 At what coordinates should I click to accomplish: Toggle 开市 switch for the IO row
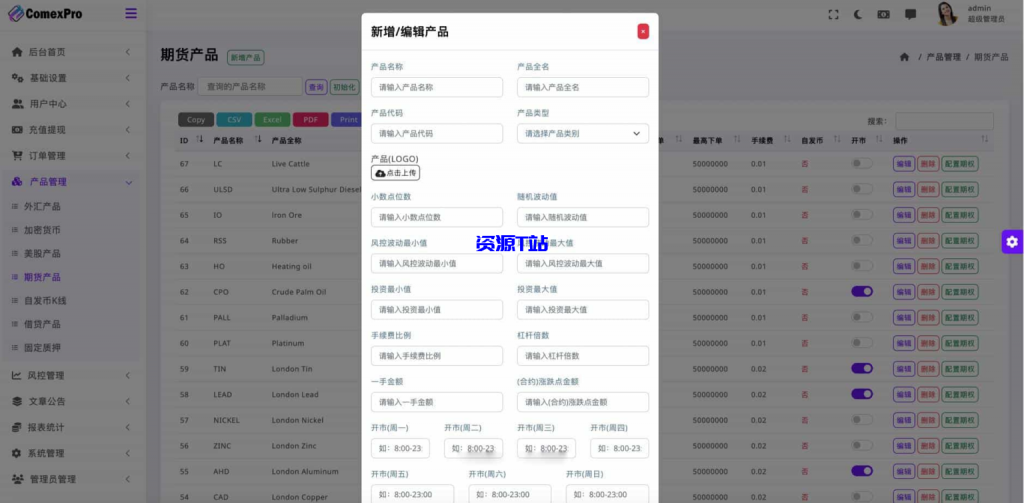point(861,214)
